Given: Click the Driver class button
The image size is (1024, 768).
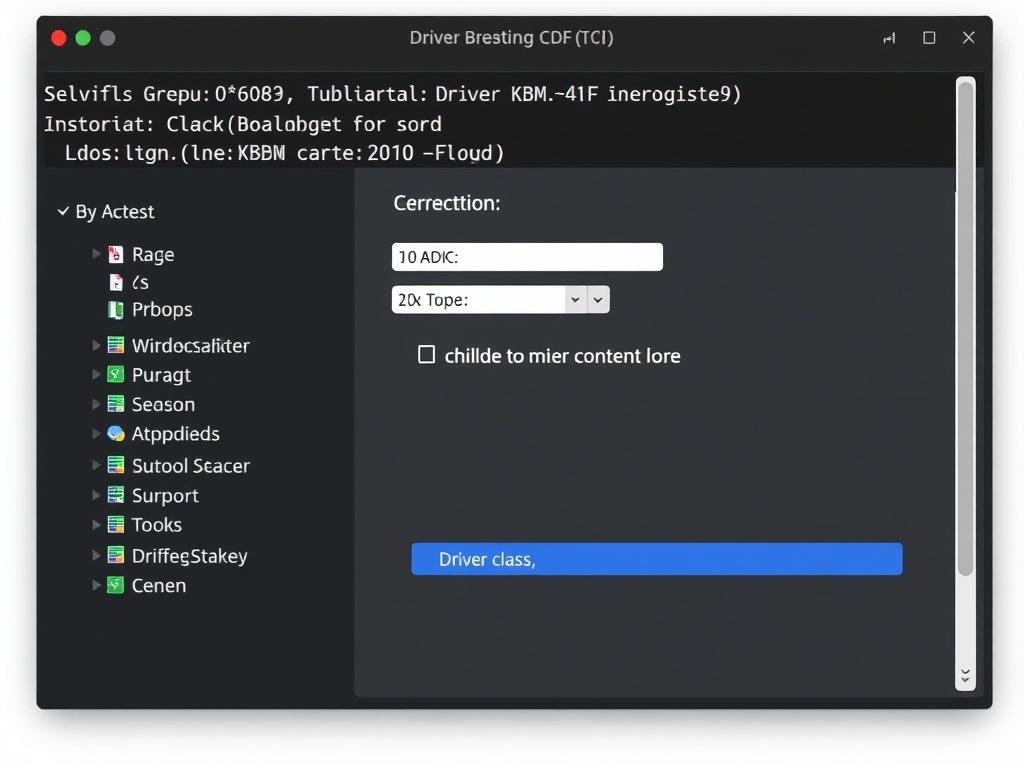Looking at the screenshot, I should [x=657, y=559].
